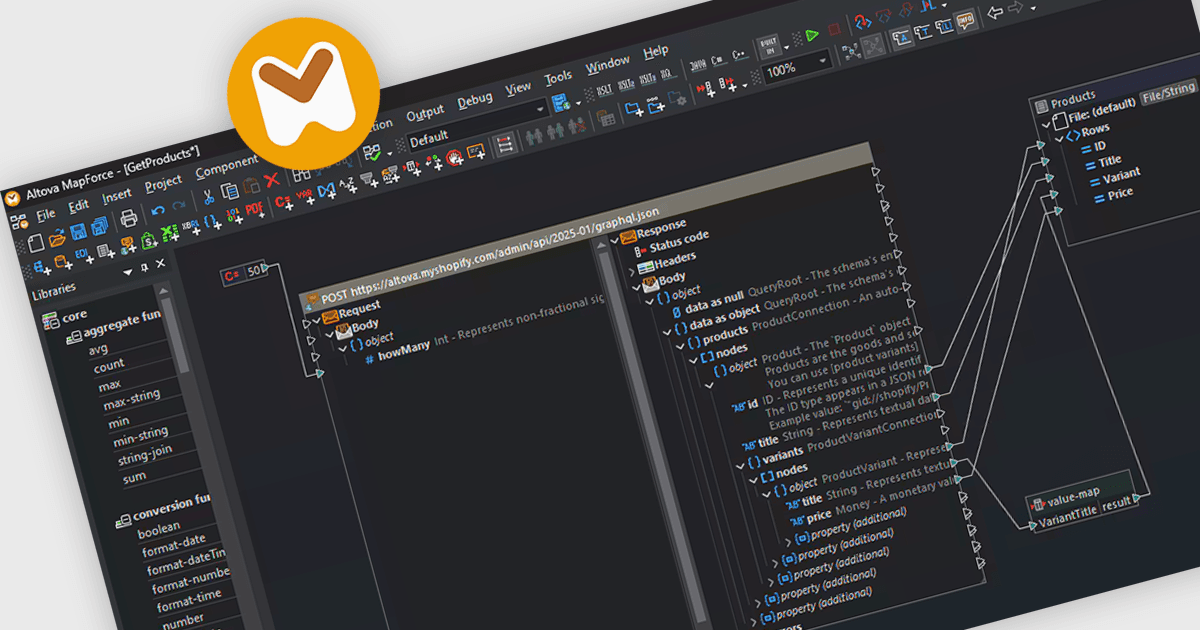Expand the Headers node
The width and height of the screenshot is (1200, 630).
coord(631,270)
